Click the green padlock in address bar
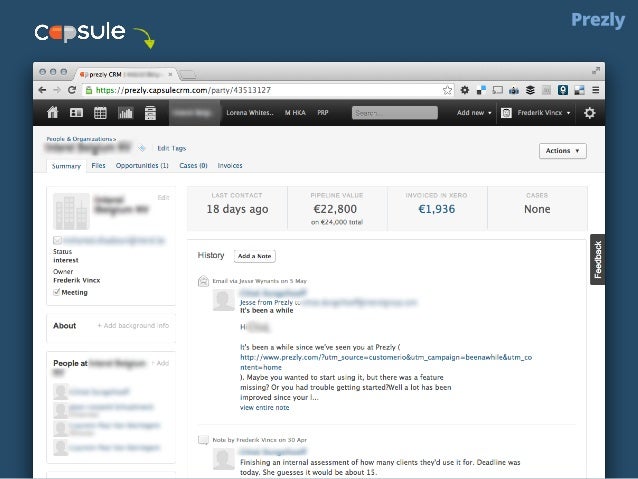 pyautogui.click(x=89, y=90)
